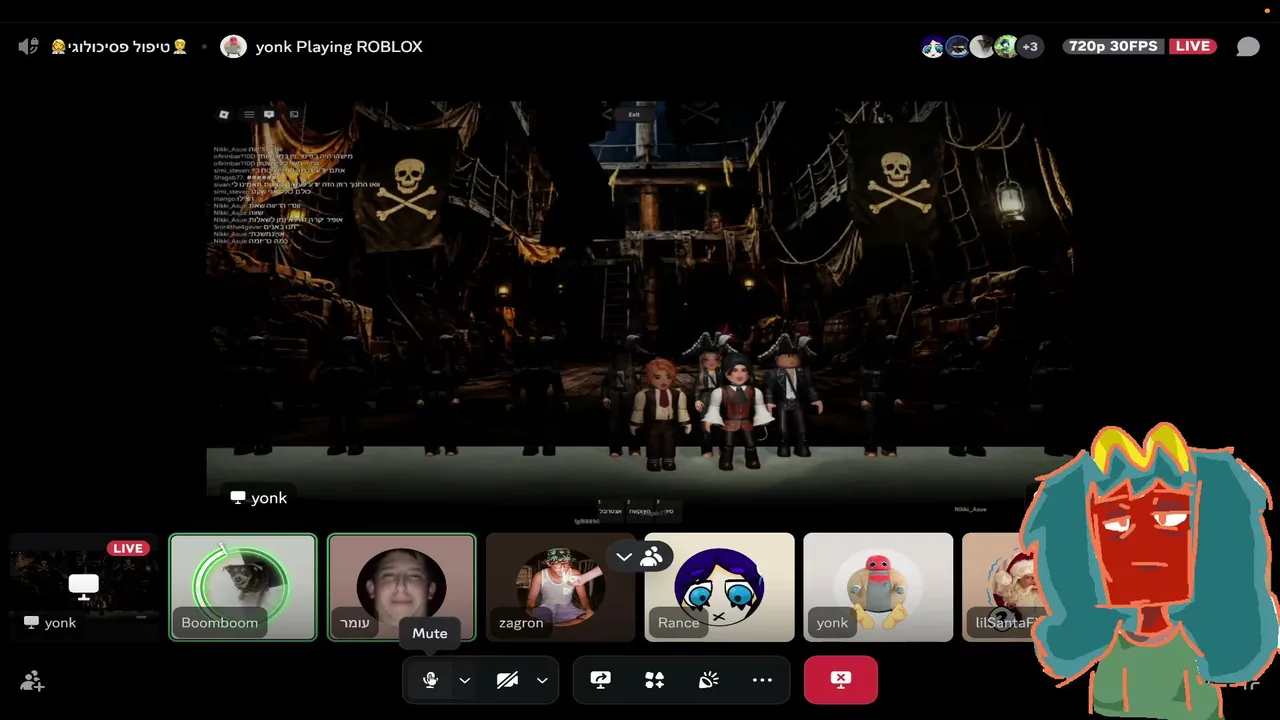Click the mango chat message line
The image size is (1280, 720).
pos(234,198)
